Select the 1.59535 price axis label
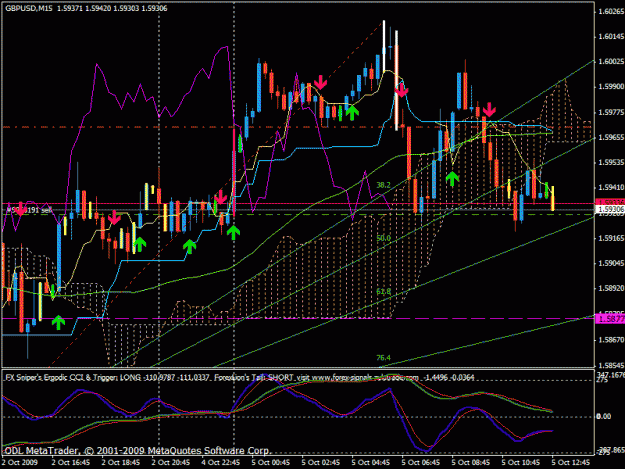This screenshot has width=625, height=469. pos(611,162)
